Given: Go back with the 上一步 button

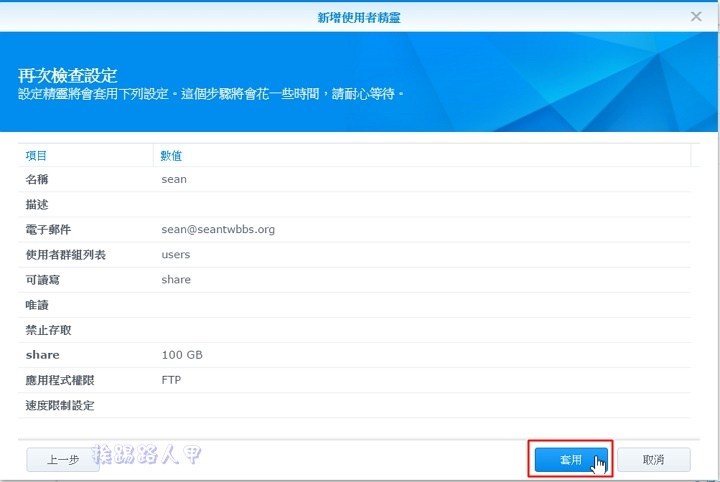Looking at the screenshot, I should (x=63, y=460).
